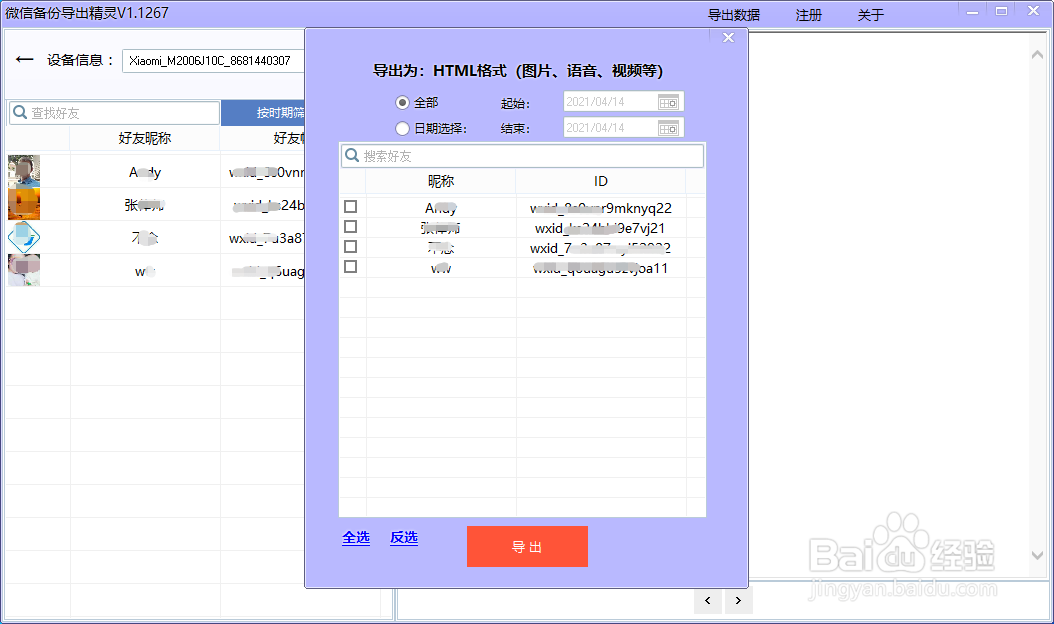This screenshot has width=1054, height=624.
Task: Click the scroll up arrow on right panel
Action: 1037,55
